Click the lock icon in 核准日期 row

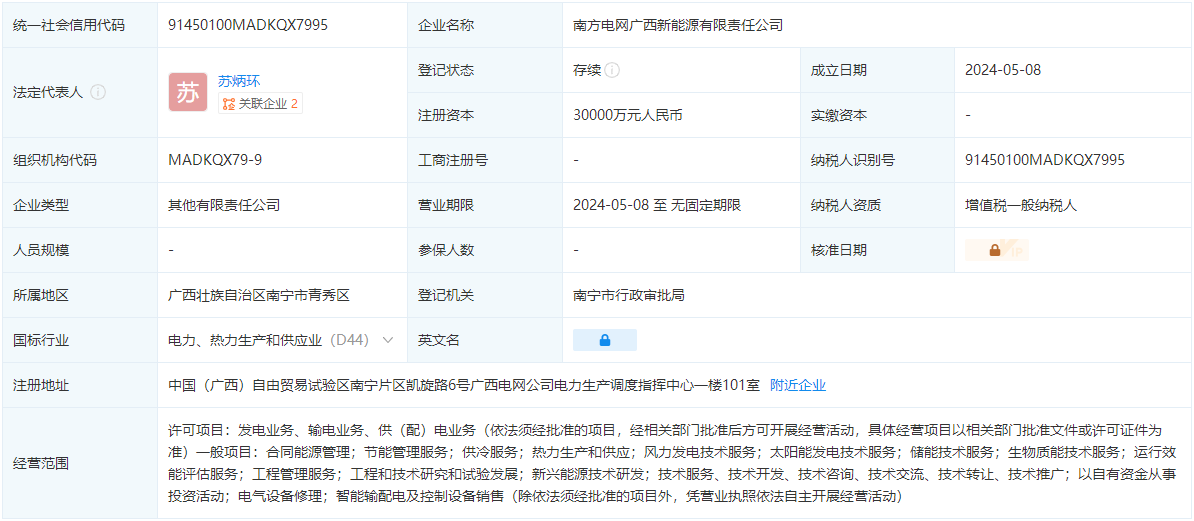point(995,250)
